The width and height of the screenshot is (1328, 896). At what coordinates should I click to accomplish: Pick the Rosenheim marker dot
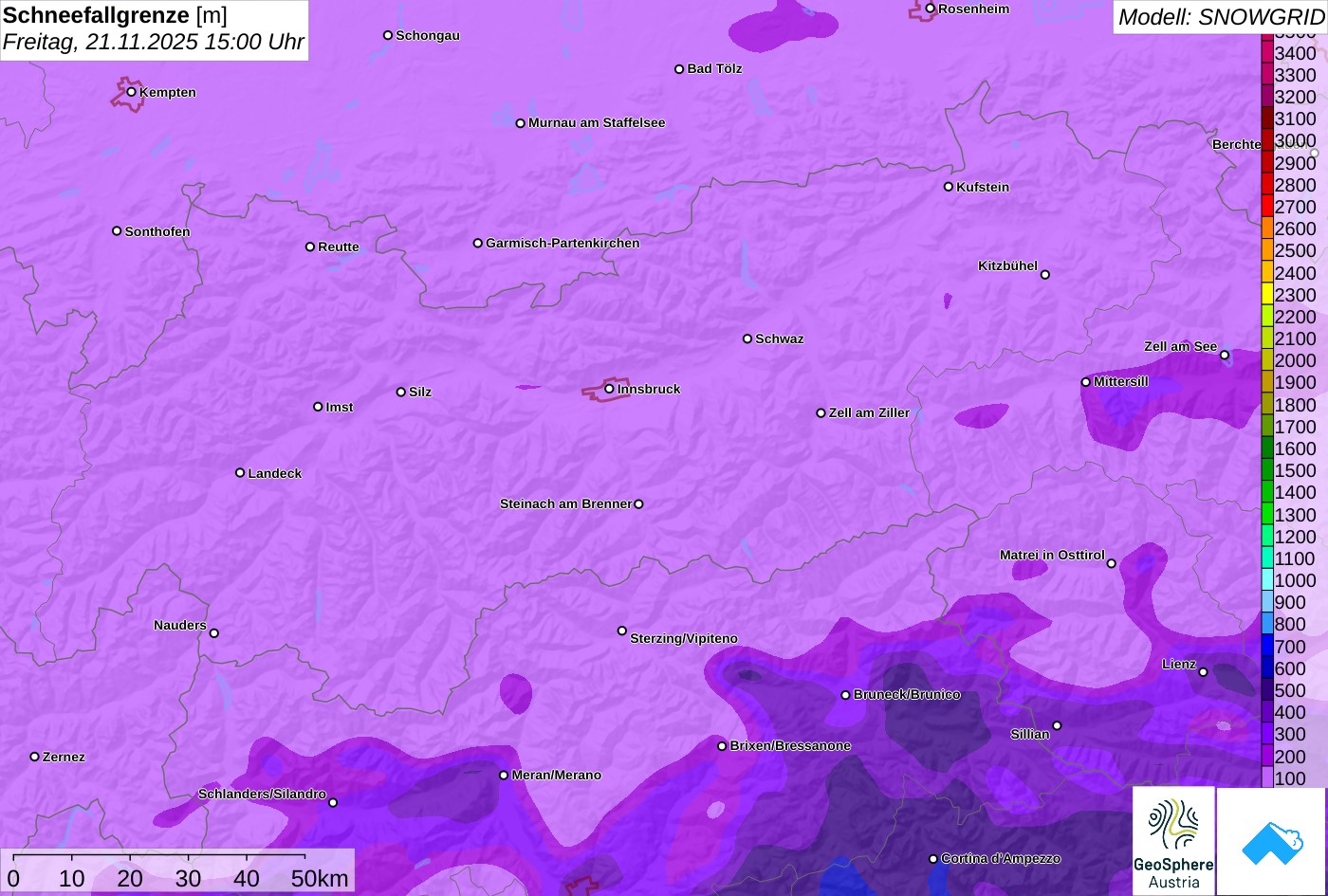931,9
